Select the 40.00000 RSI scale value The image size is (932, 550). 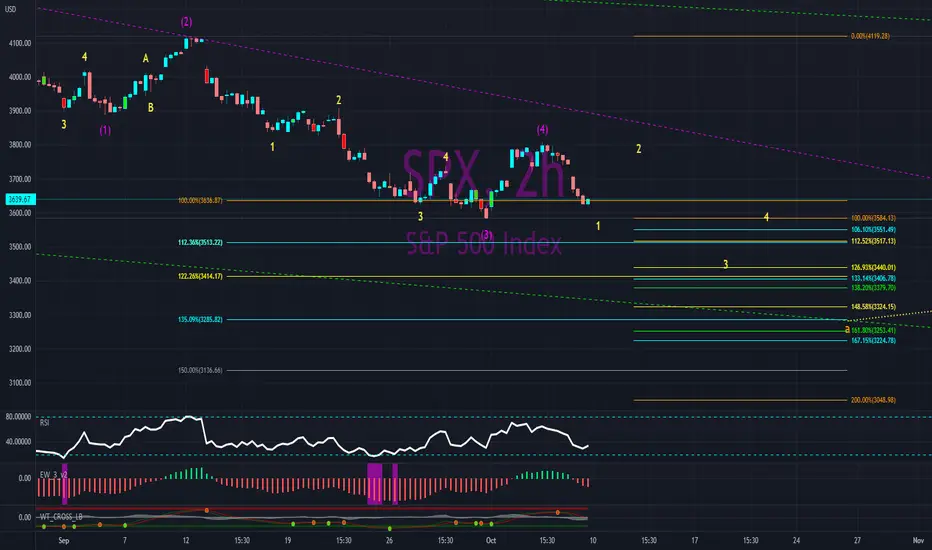tap(18, 442)
